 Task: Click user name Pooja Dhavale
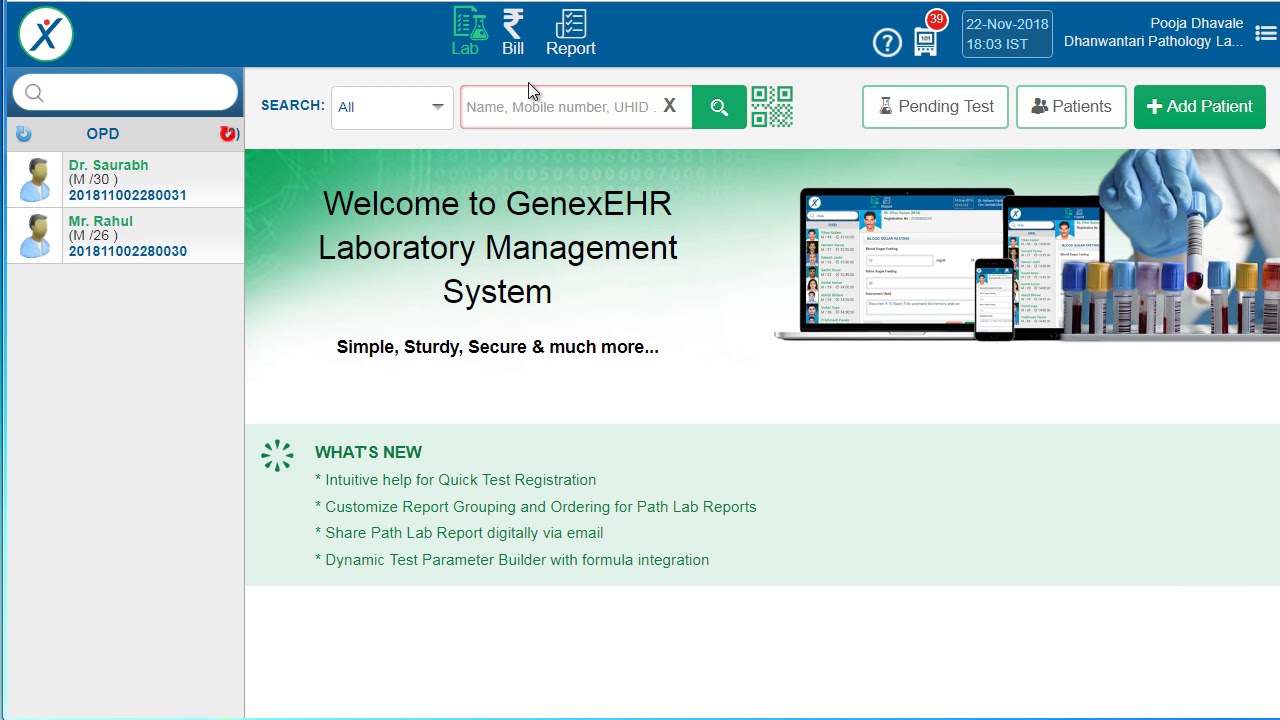[x=1196, y=23]
